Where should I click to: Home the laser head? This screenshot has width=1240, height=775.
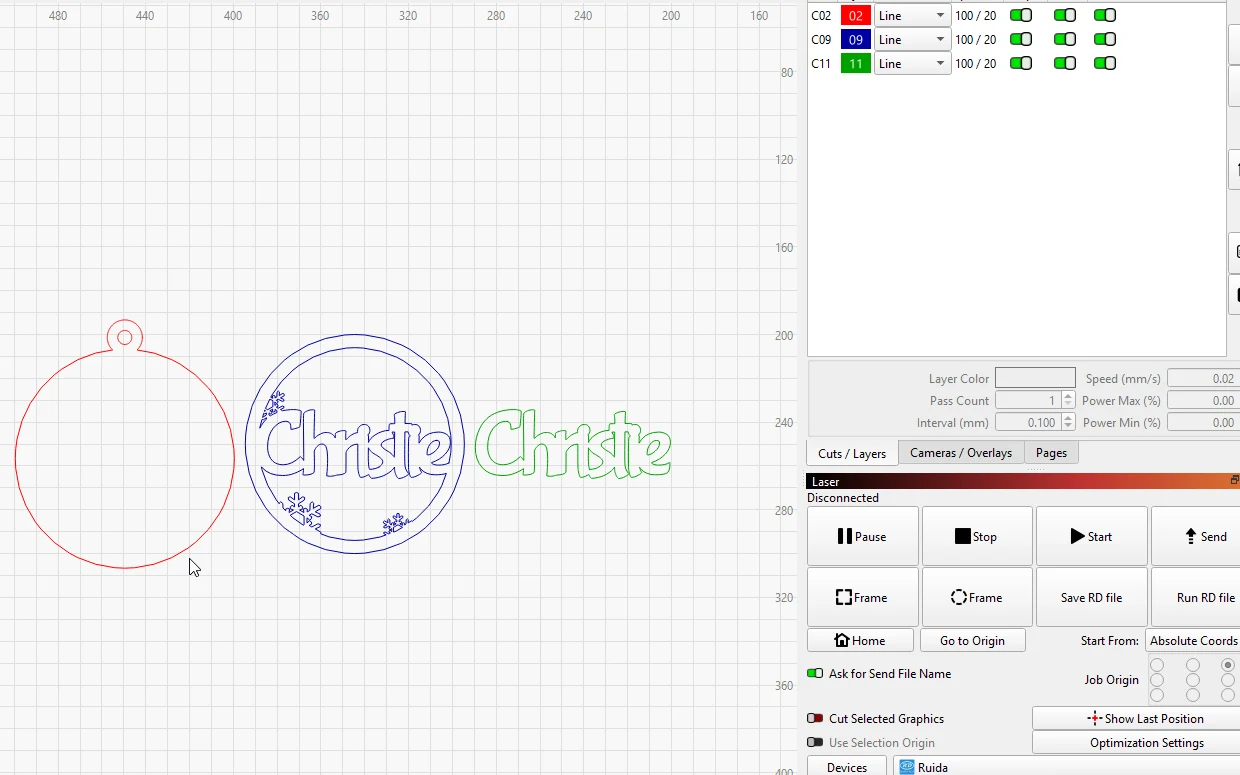tap(860, 640)
